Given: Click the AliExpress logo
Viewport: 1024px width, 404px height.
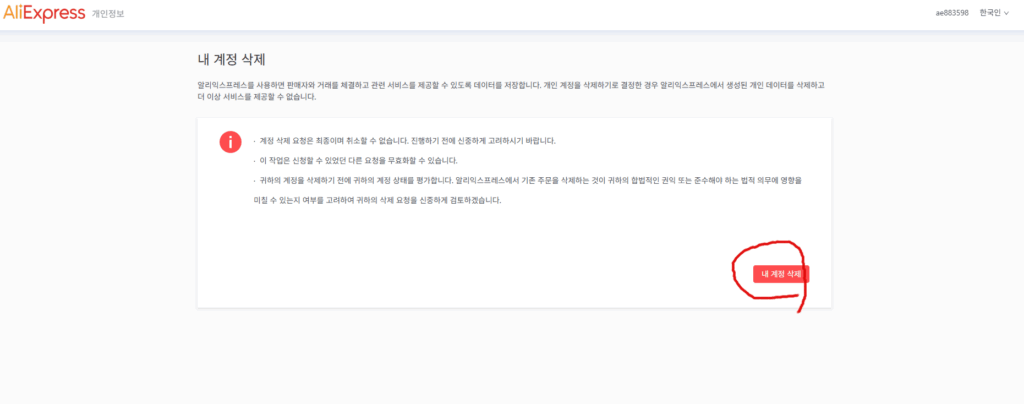Looking at the screenshot, I should coord(44,13).
